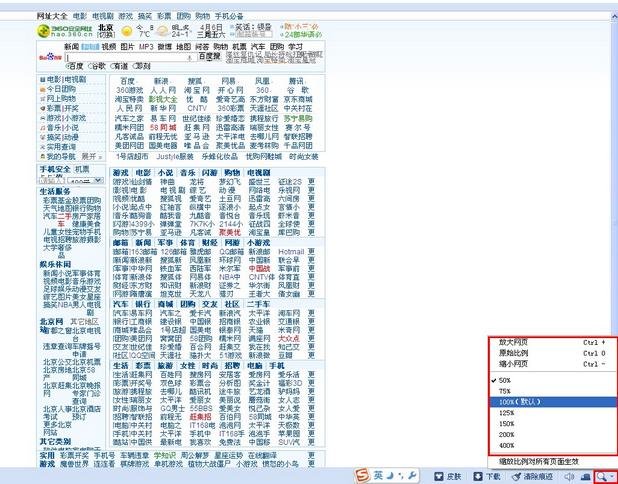This screenshot has width=618, height=484.
Task: Open the 新浪 site link
Action: 161,81
